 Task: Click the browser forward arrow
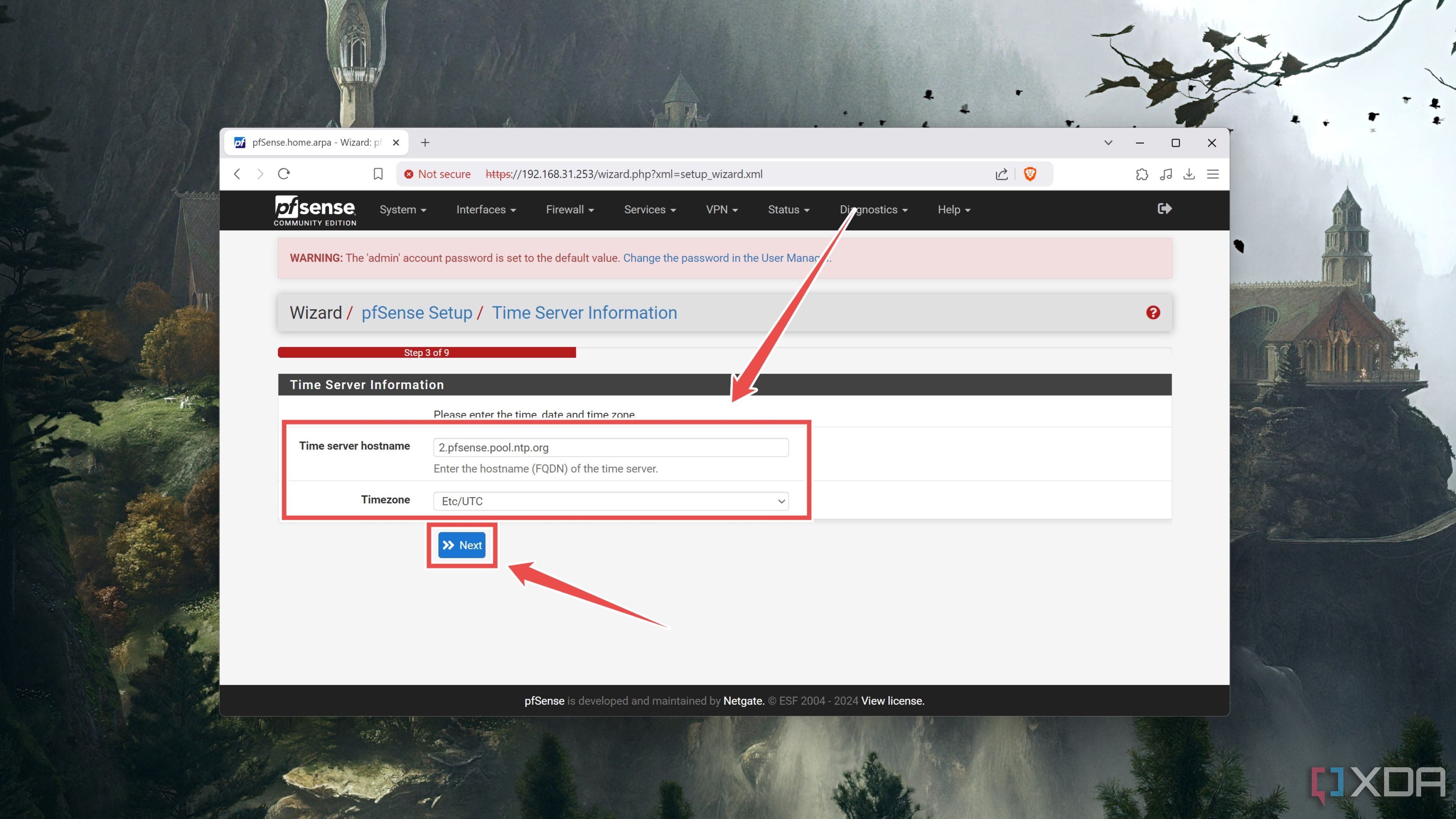point(260,174)
